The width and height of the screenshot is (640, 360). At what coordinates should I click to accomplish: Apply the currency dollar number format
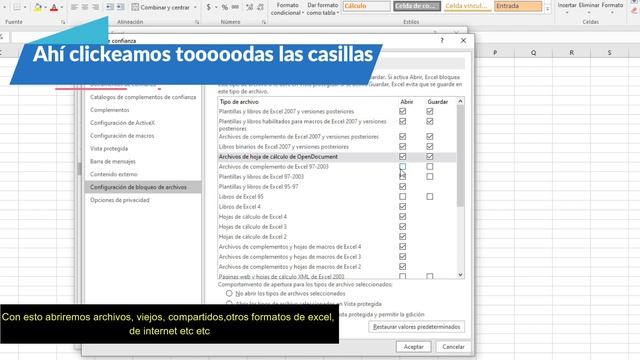tap(209, 7)
